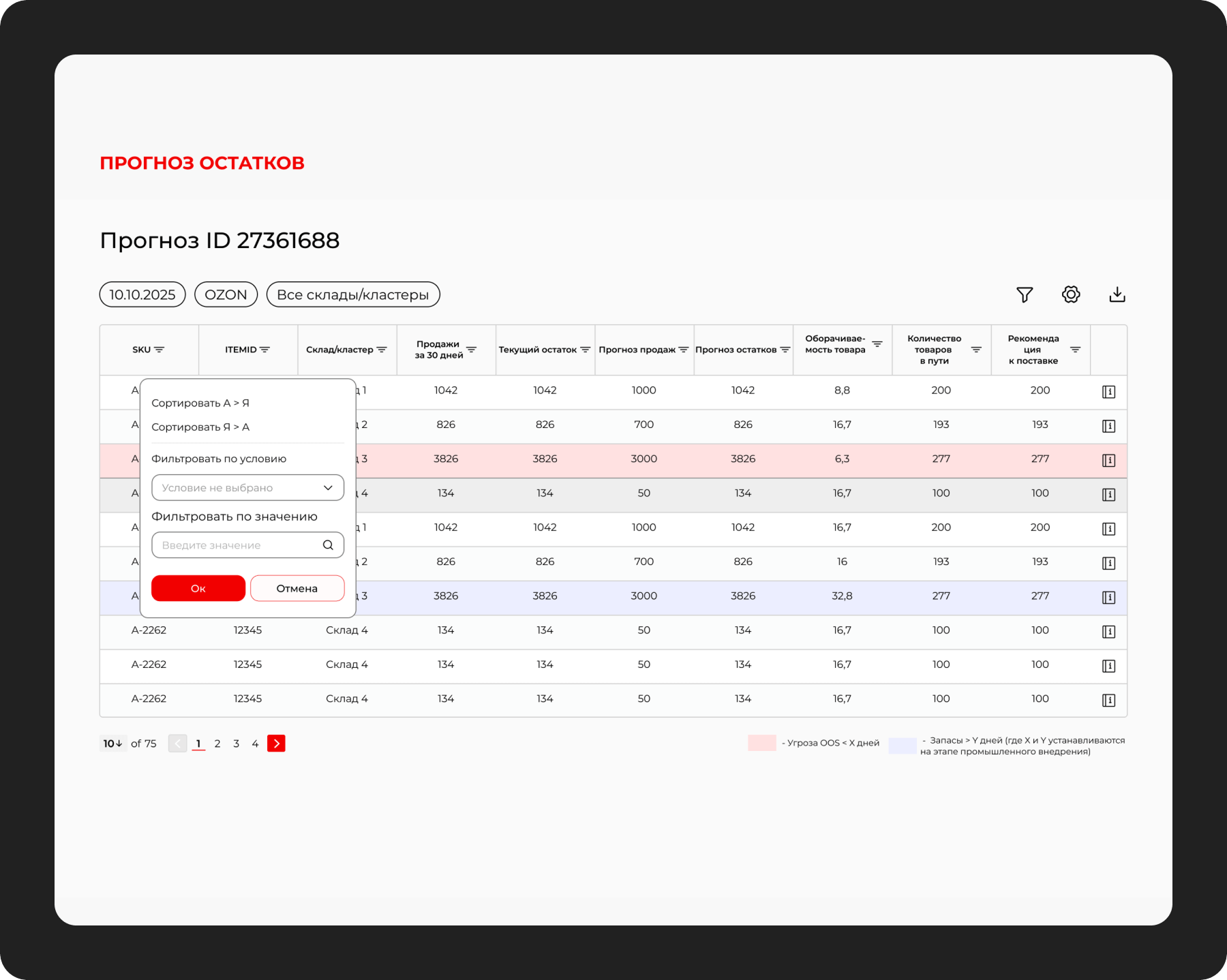This screenshot has height=980, width=1227.
Task: Open table settings gear icon
Action: point(1071,294)
